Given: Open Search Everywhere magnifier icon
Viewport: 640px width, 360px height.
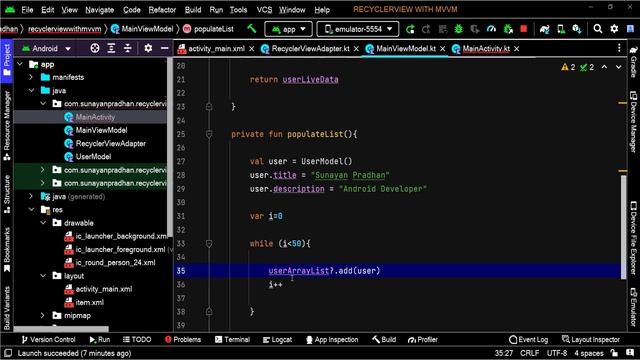Looking at the screenshot, I should [598, 29].
